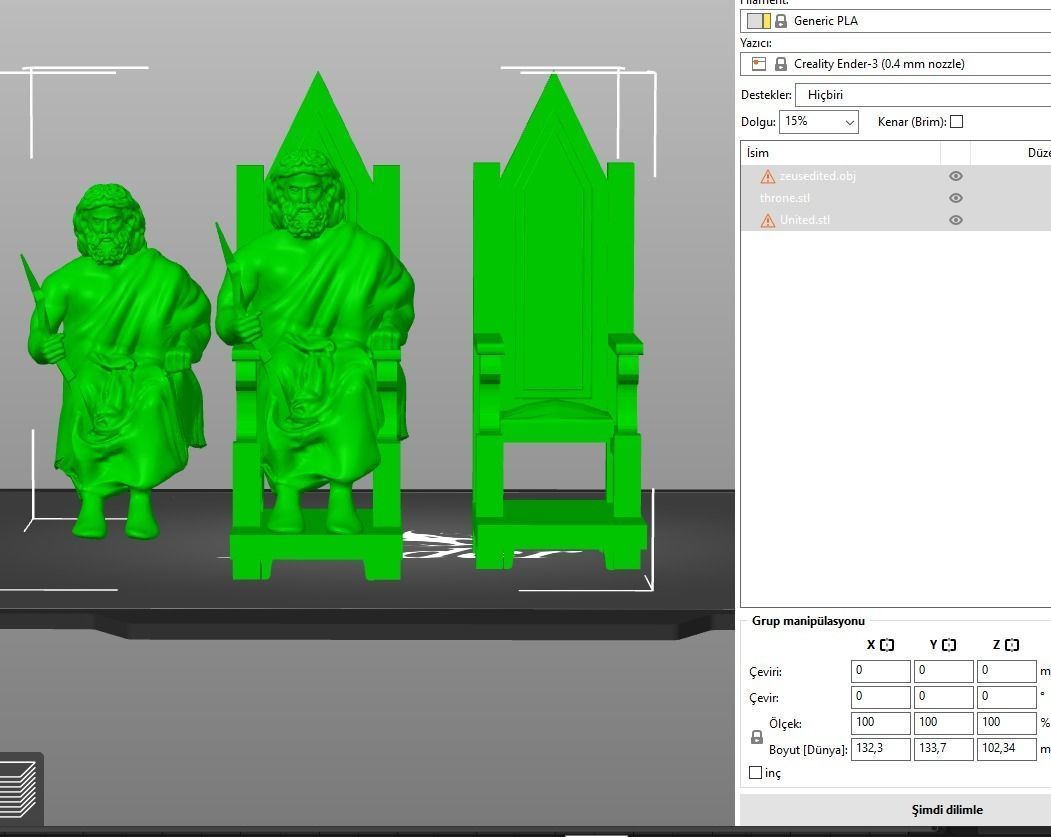
Task: Click the X axis mirror icon
Action: point(887,645)
